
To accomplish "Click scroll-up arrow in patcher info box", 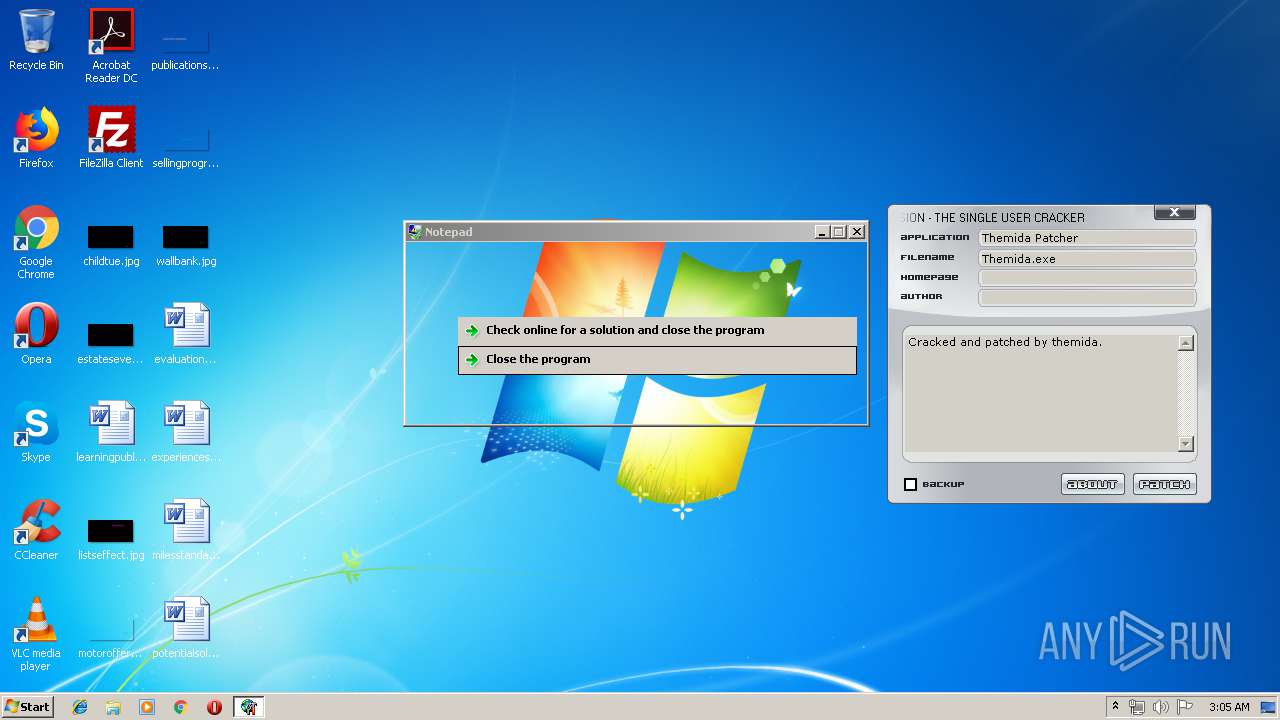I will [1186, 343].
